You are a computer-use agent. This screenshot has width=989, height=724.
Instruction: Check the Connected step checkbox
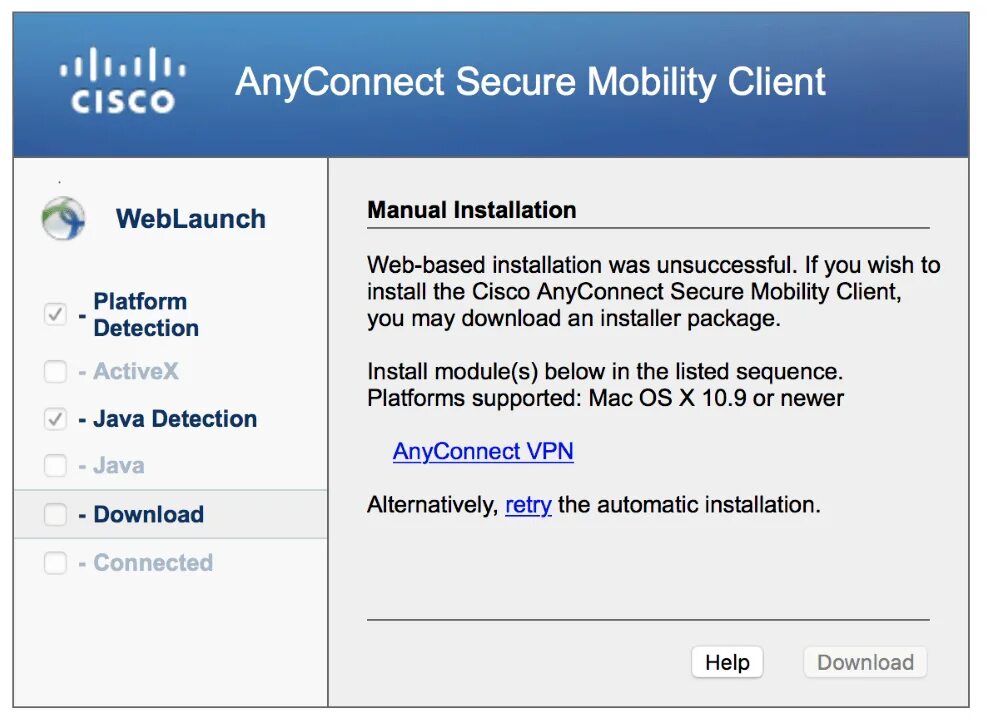point(55,563)
